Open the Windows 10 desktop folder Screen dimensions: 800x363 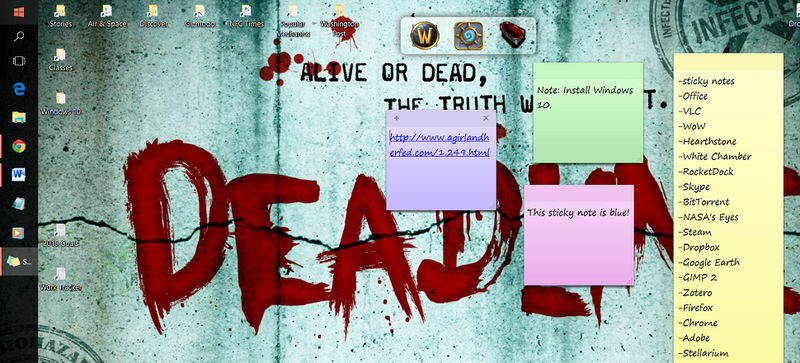[60, 104]
